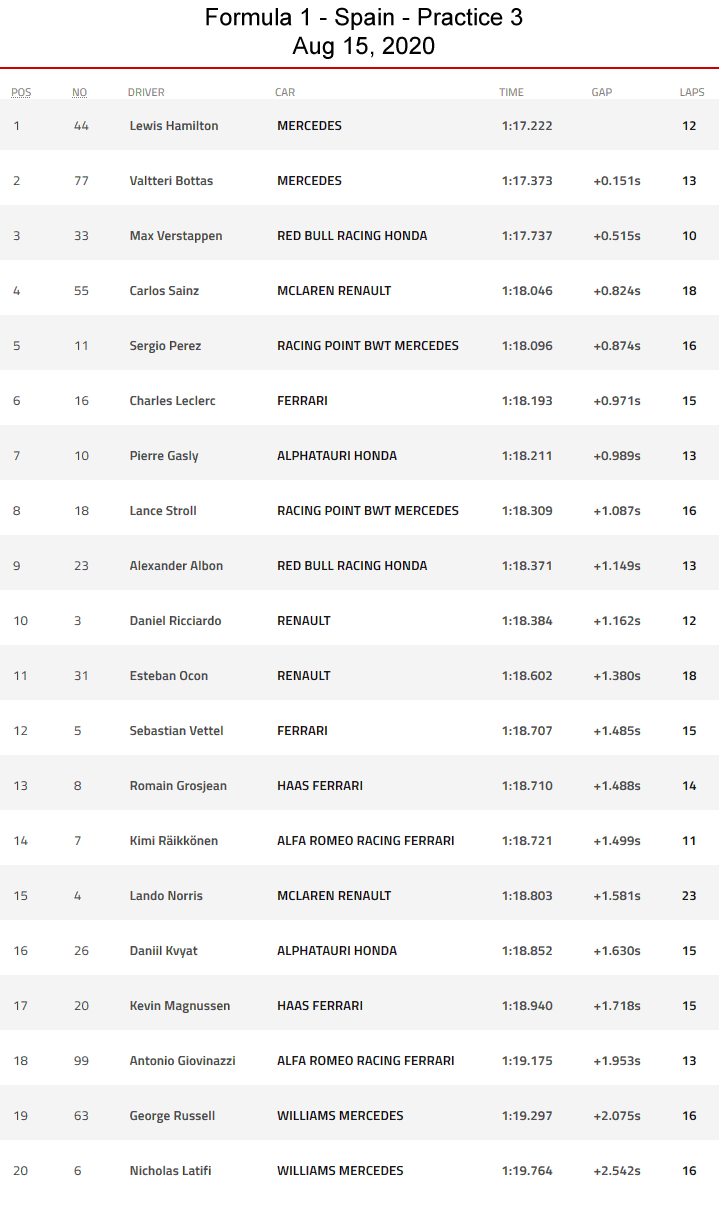Select Charles Leclerc's lap time 1:18.193

coord(527,401)
